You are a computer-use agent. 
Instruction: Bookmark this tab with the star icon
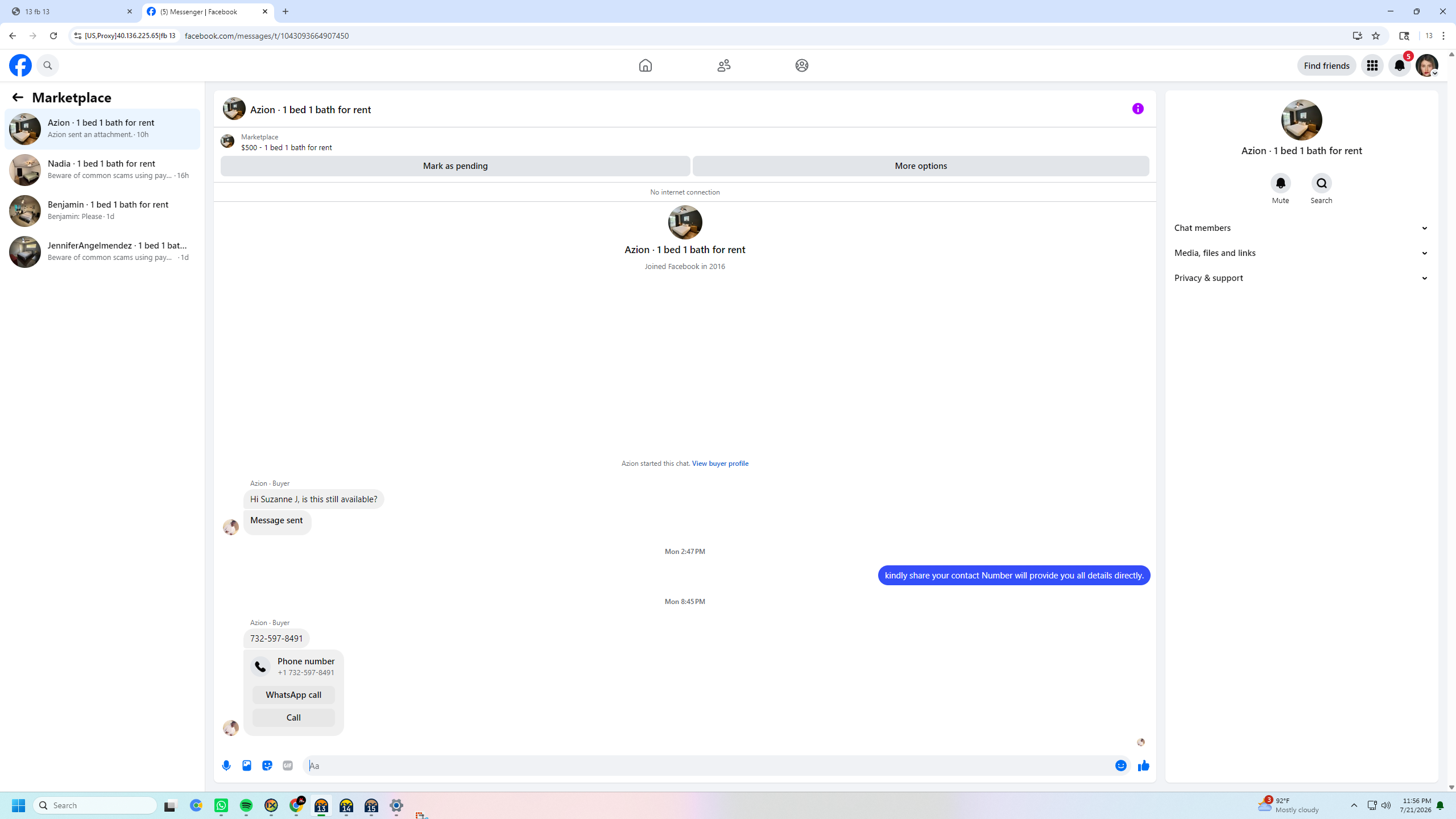click(x=1376, y=36)
